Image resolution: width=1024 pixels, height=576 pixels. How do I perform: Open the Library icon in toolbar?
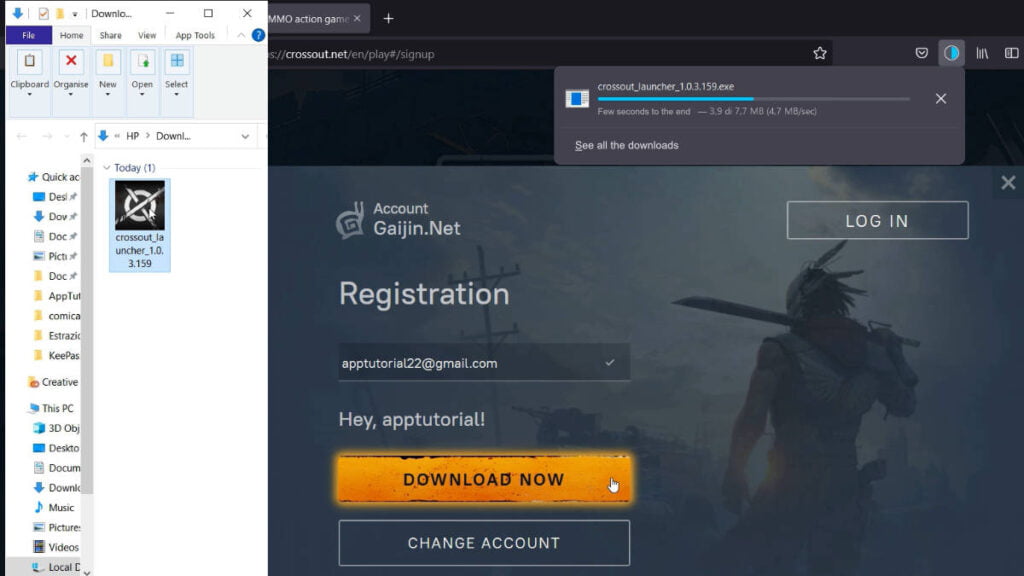983,53
